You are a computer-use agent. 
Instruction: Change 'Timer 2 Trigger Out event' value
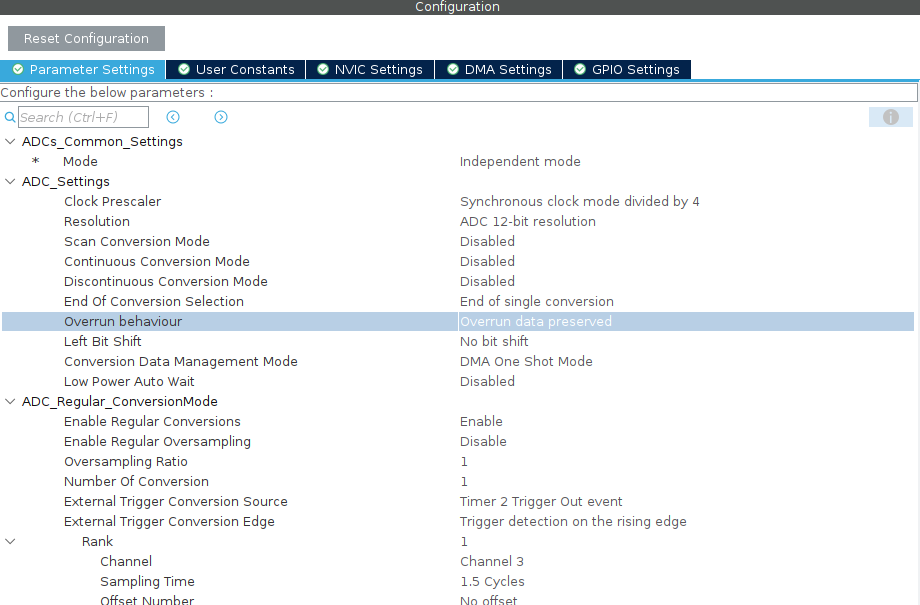coord(541,501)
